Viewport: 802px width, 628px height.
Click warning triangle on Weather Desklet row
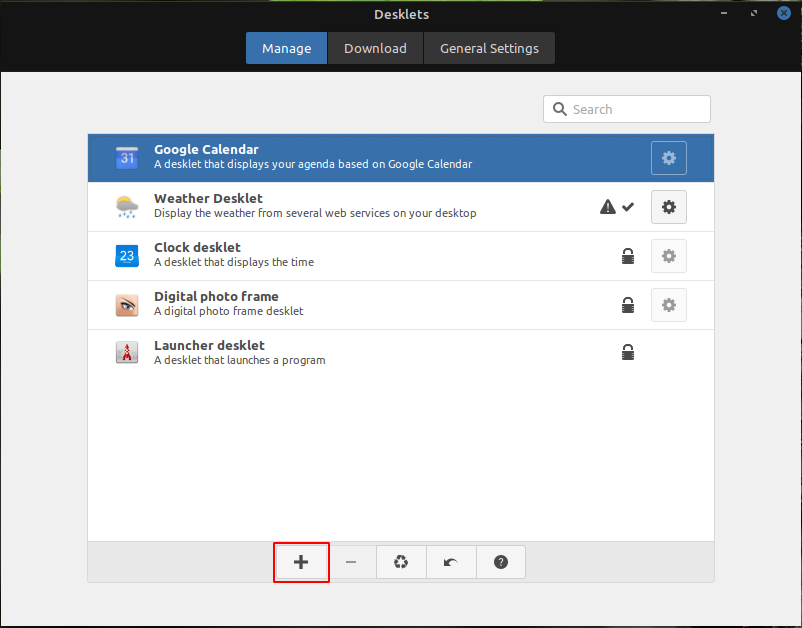(608, 207)
